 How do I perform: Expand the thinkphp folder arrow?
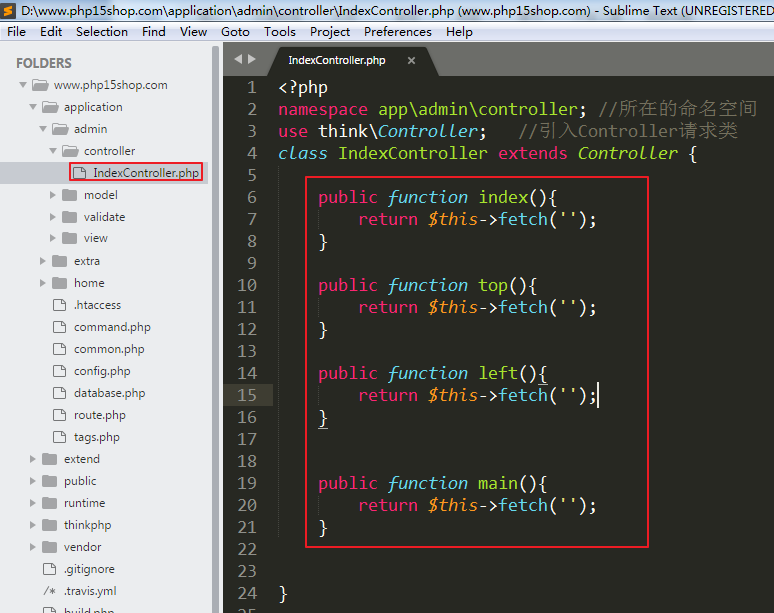click(33, 525)
